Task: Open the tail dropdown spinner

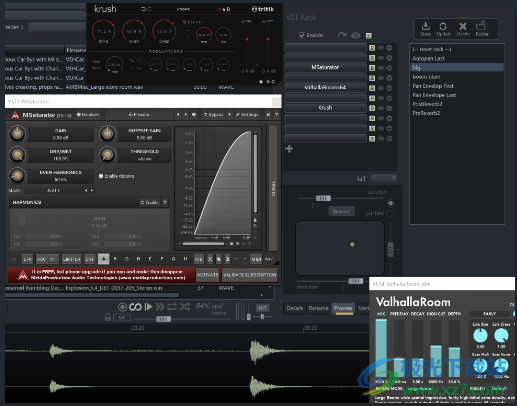Action: tap(384, 178)
